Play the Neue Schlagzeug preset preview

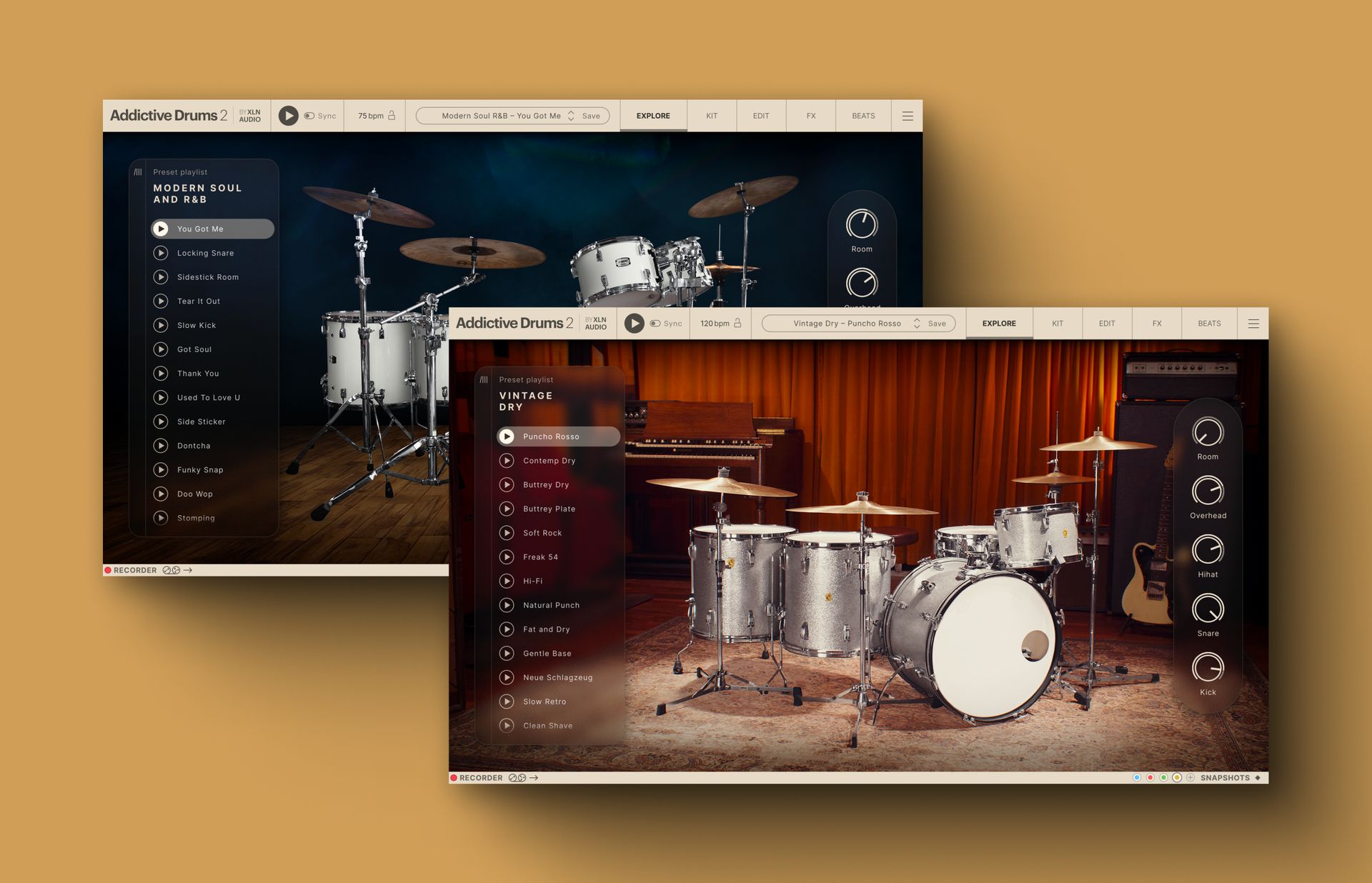(x=507, y=677)
